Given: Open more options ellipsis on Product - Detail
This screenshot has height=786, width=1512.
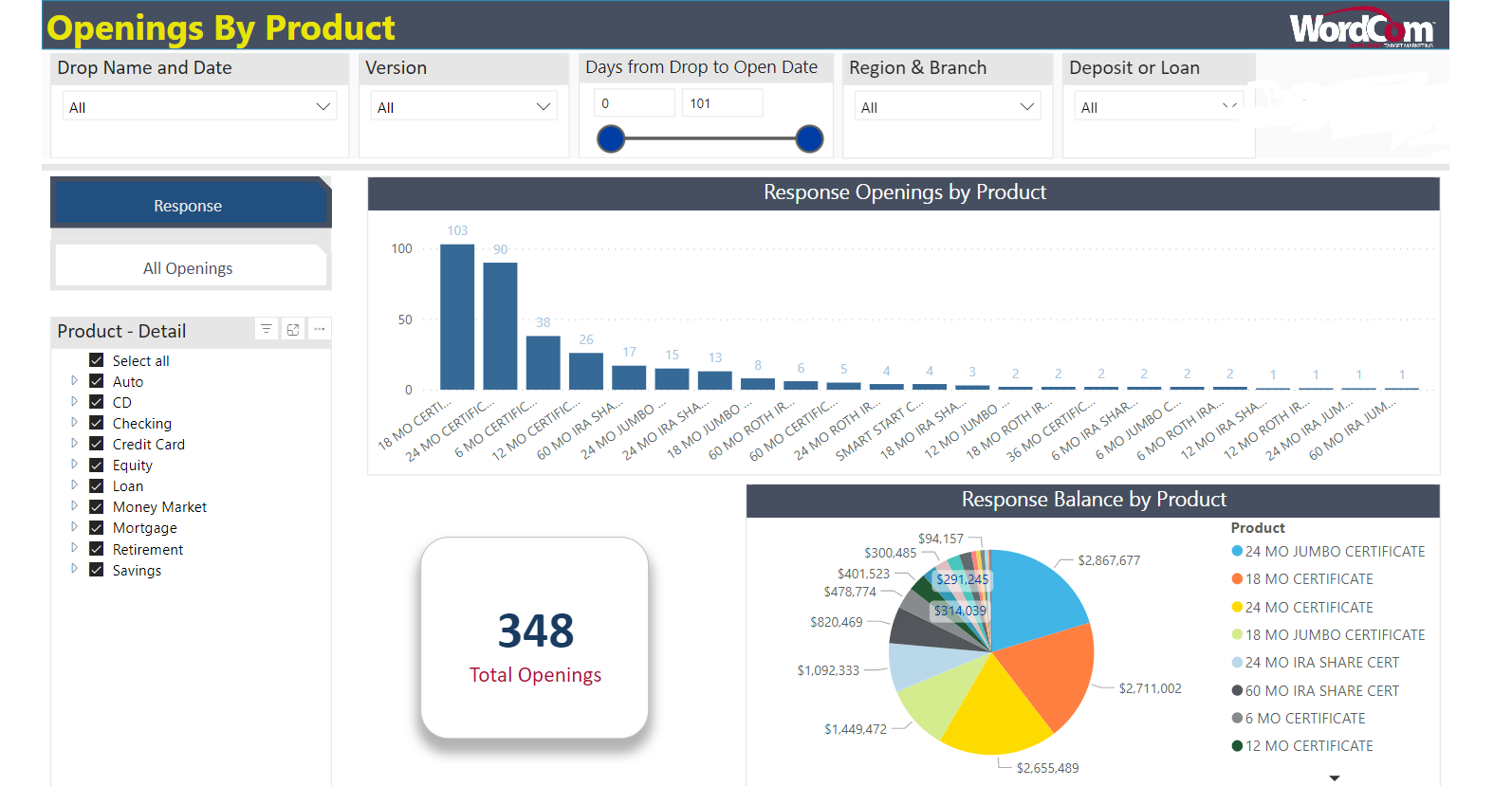Looking at the screenshot, I should click(x=320, y=329).
